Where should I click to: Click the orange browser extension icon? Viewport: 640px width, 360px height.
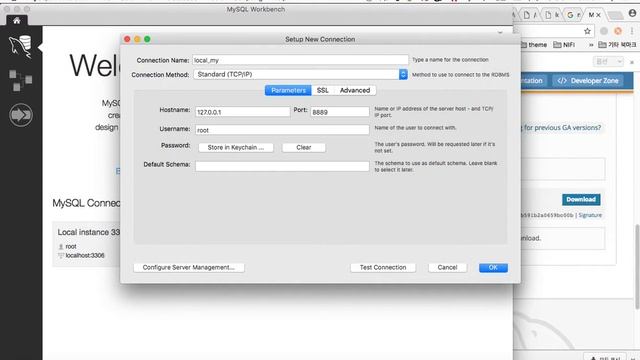pyautogui.click(x=618, y=31)
